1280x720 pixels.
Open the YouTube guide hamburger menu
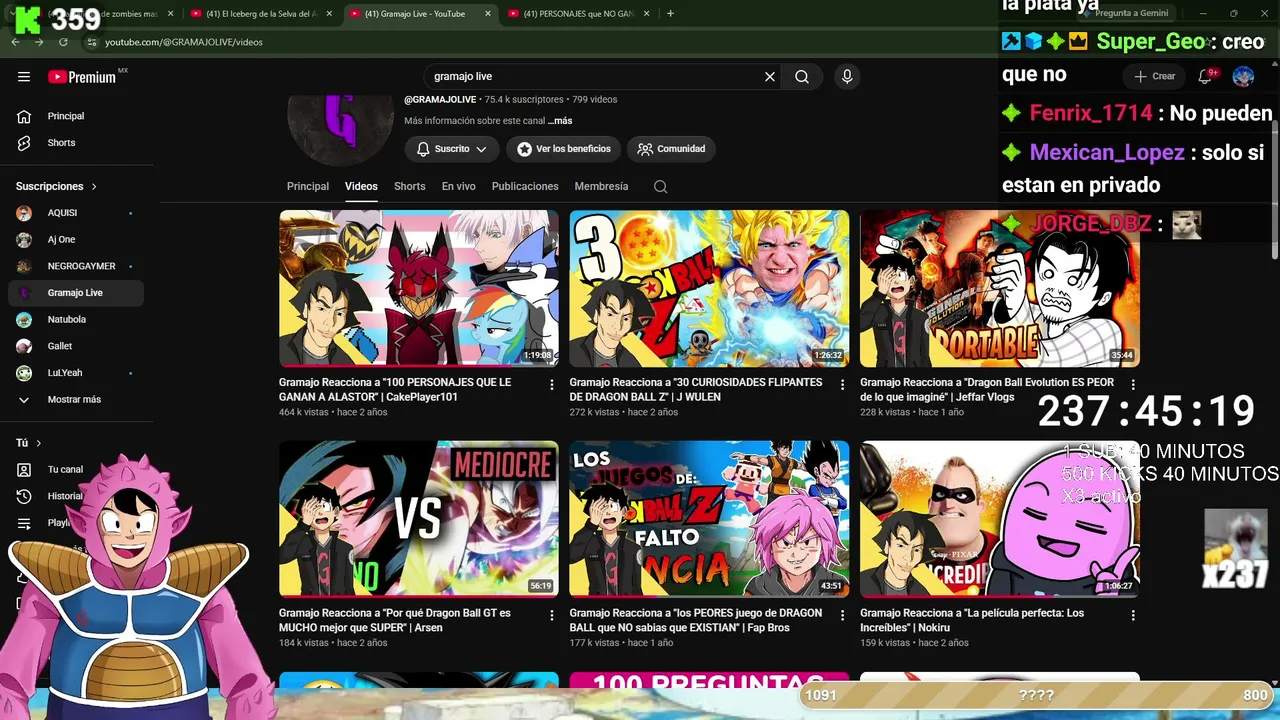coord(24,77)
